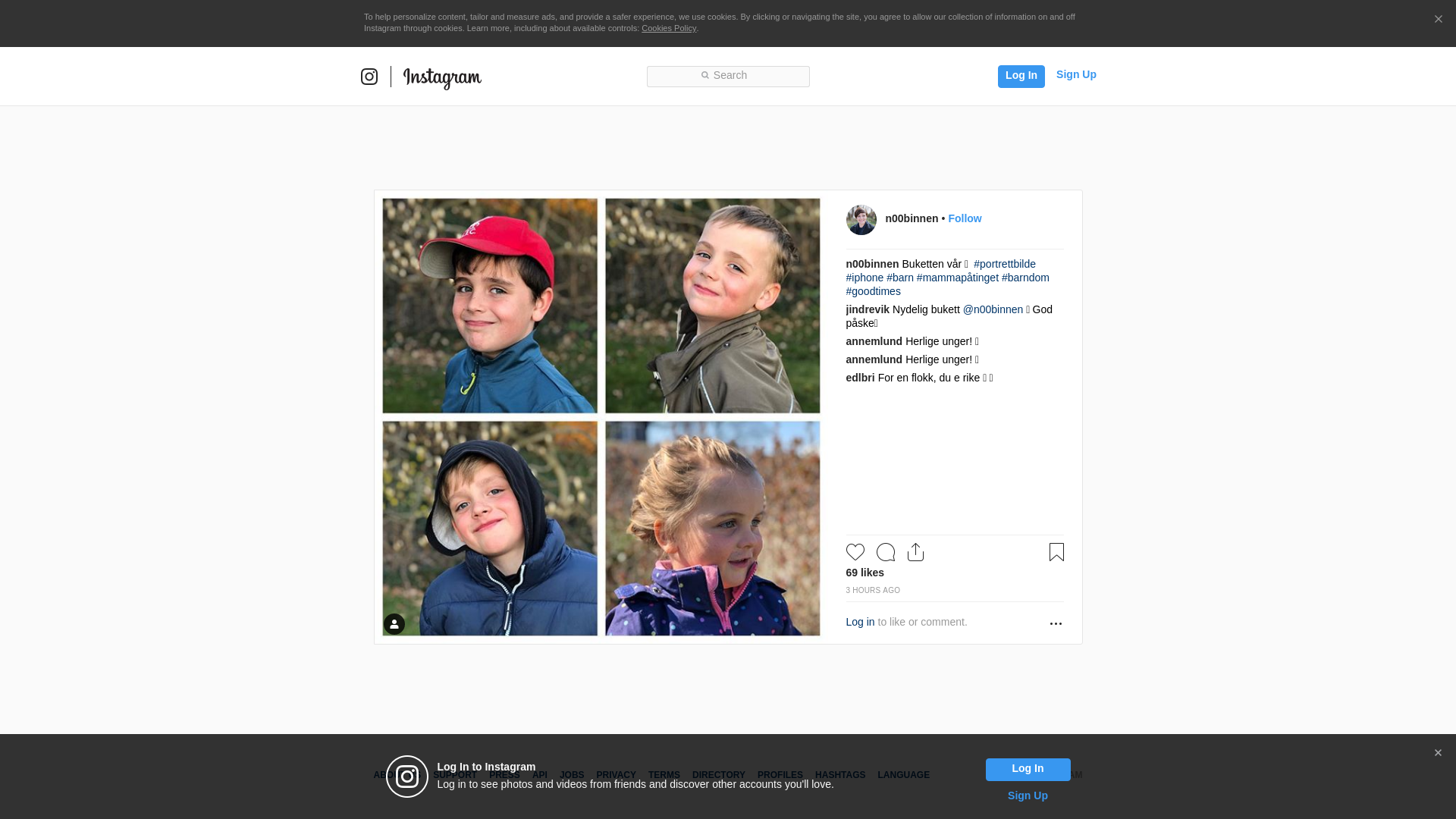
Task: Open the Cookies Policy link
Action: coord(669,28)
